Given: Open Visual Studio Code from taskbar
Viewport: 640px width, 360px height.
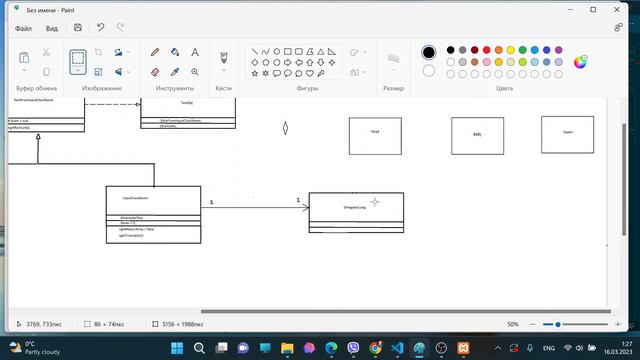Looking at the screenshot, I should point(397,348).
